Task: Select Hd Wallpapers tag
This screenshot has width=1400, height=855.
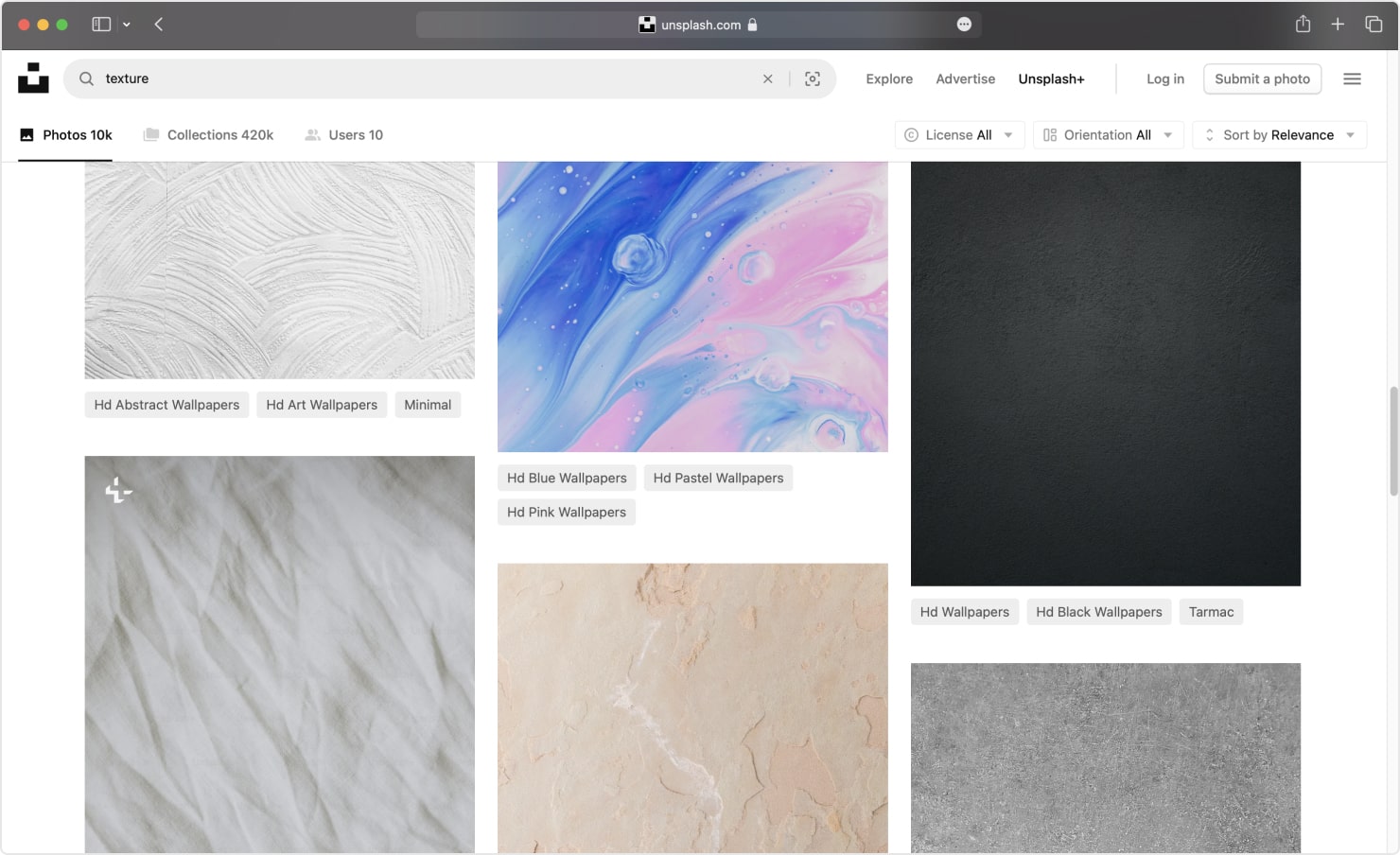Action: (x=964, y=612)
